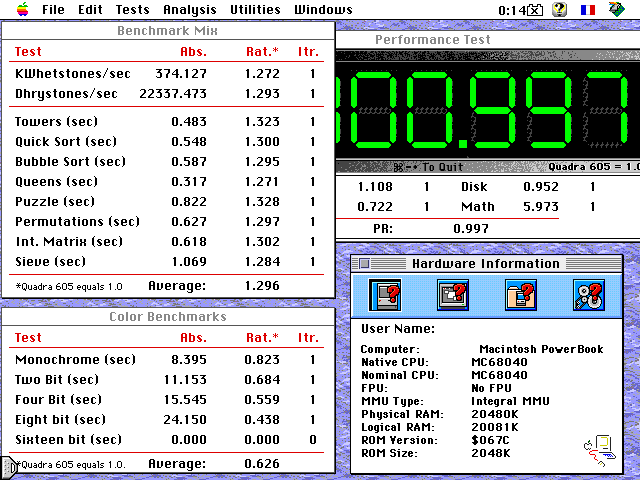Open the French flag keyboard menu
The image size is (640, 480).
pos(588,9)
